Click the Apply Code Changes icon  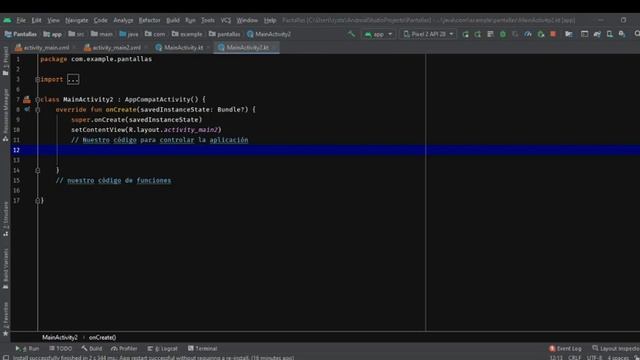point(478,34)
